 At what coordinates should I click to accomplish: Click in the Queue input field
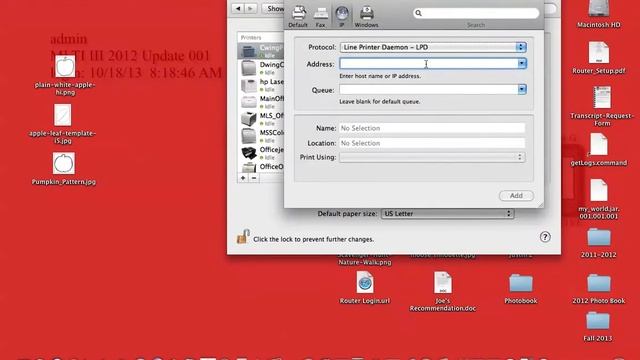(x=429, y=89)
